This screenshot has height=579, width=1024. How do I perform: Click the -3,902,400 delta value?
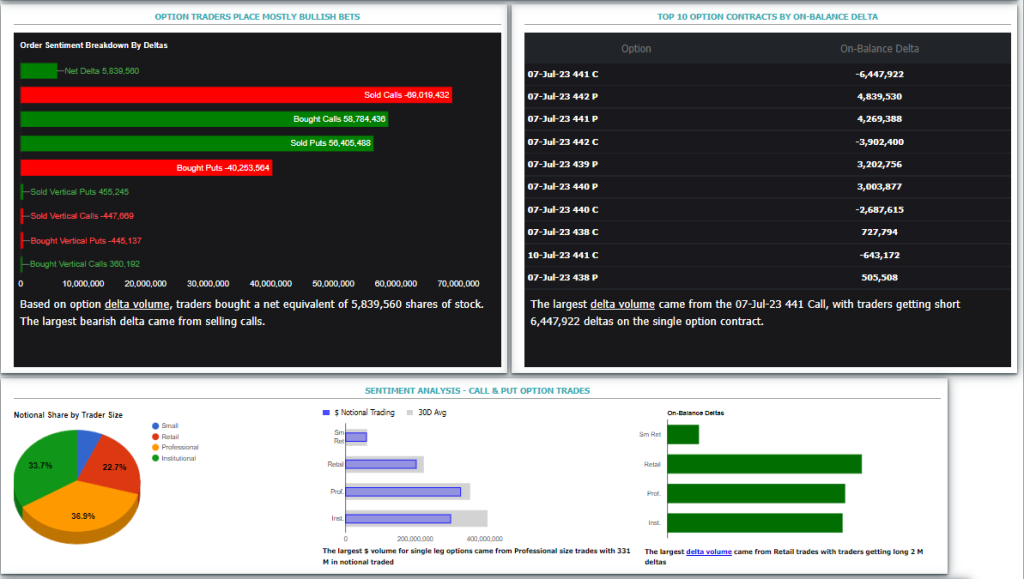879,142
